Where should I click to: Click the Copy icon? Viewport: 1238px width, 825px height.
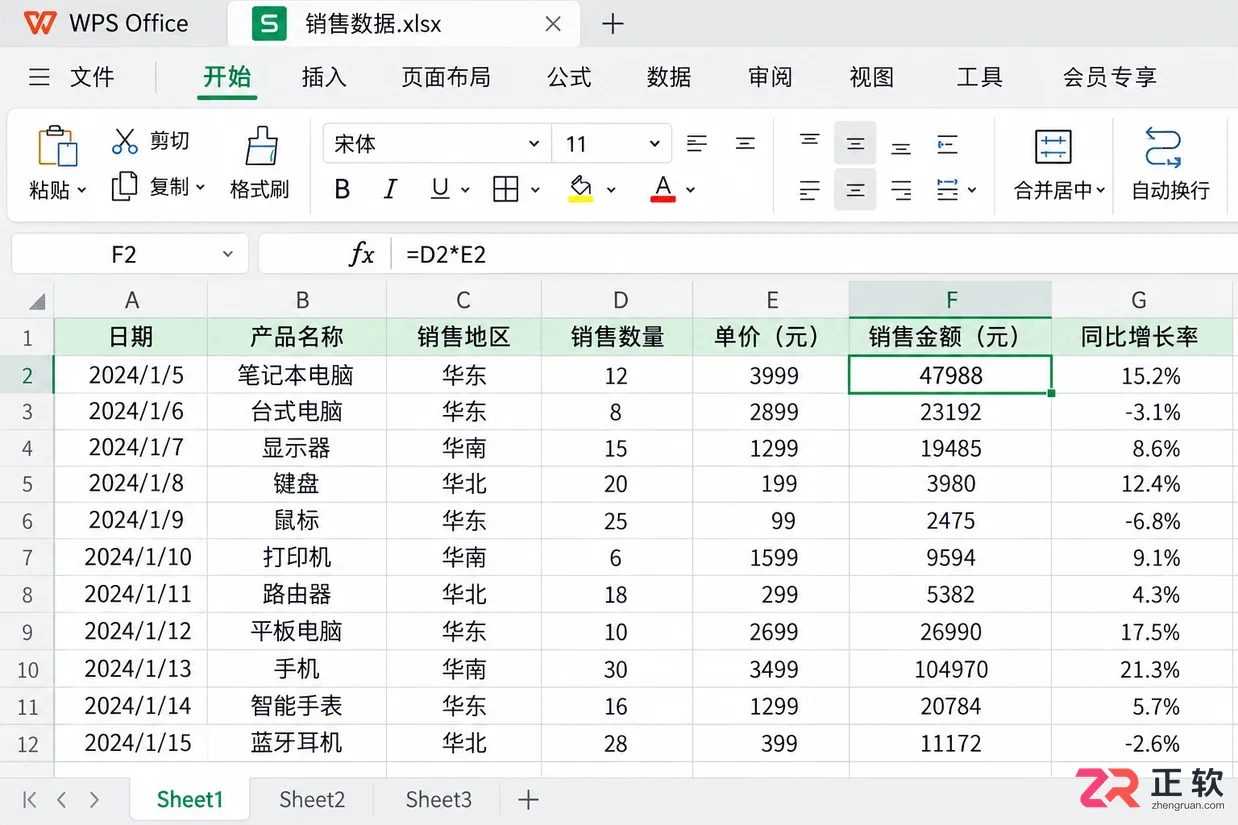coord(124,186)
